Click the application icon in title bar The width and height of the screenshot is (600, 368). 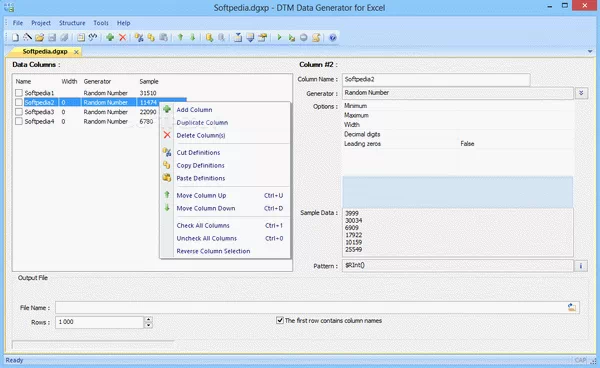tap(9, 7)
